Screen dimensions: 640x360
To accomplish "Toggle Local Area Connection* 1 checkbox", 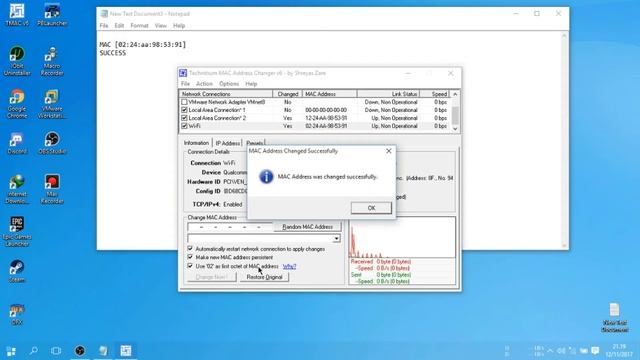I will coord(184,110).
